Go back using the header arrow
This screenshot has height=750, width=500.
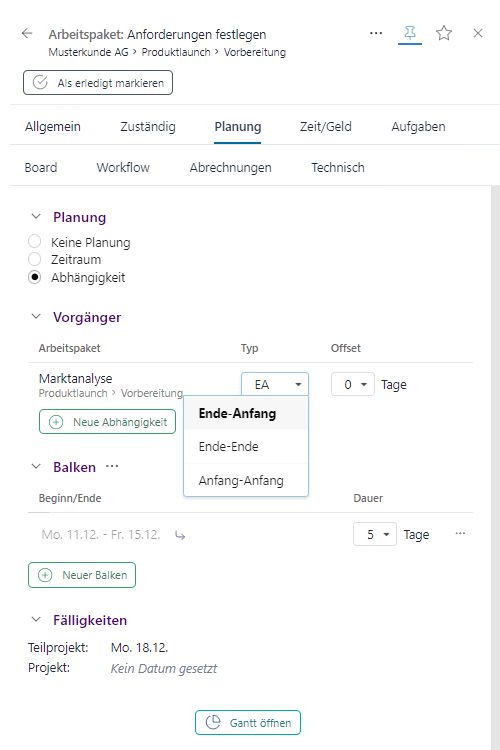27,33
